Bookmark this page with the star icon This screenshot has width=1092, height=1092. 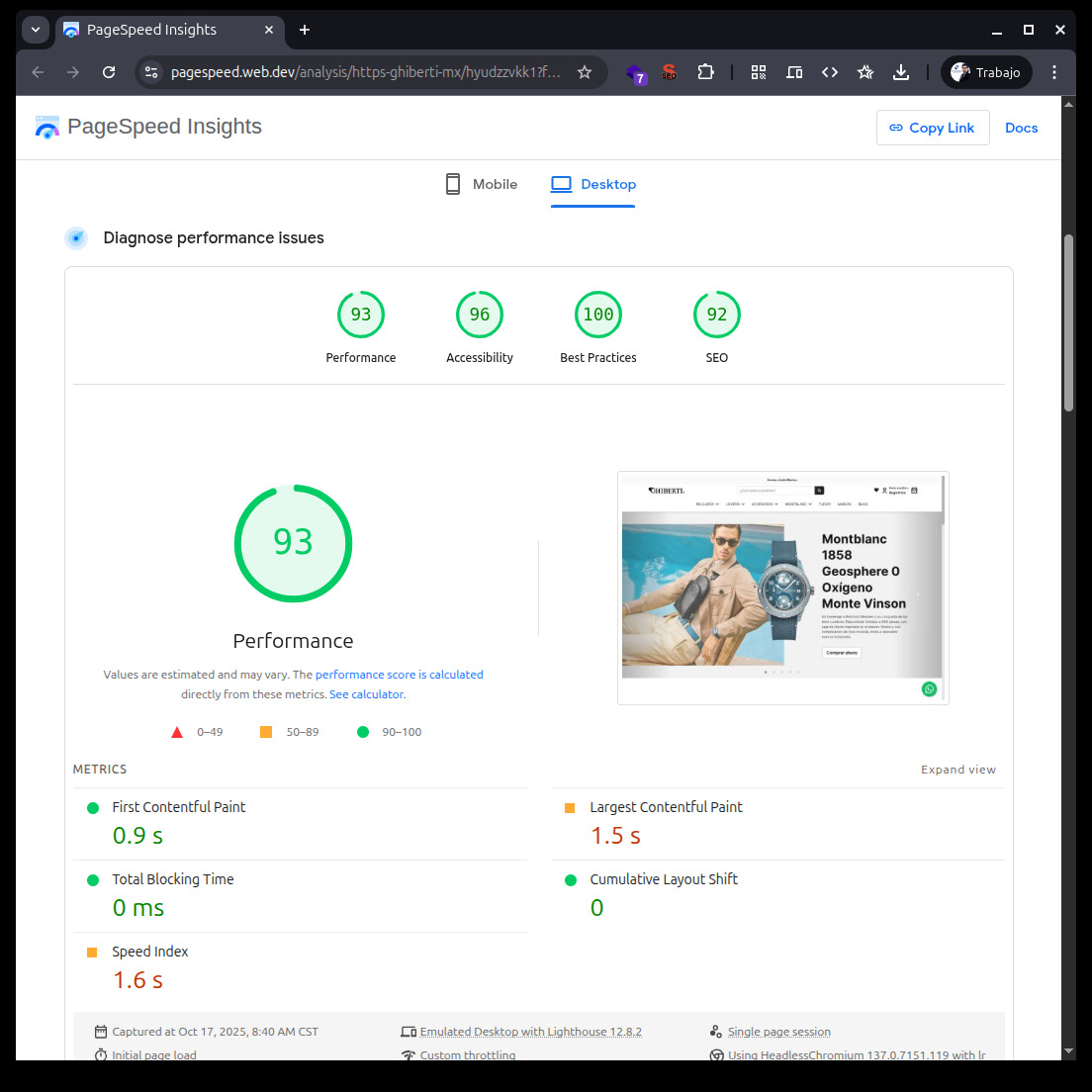[585, 72]
